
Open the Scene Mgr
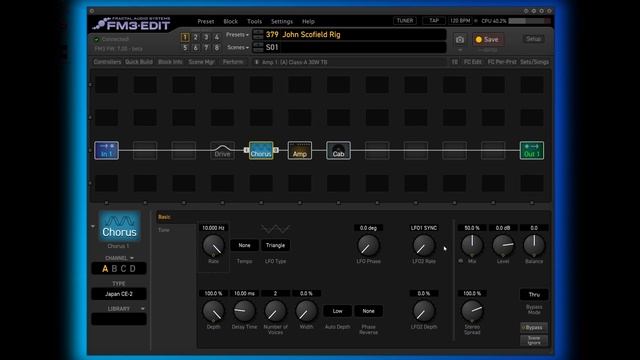point(202,62)
